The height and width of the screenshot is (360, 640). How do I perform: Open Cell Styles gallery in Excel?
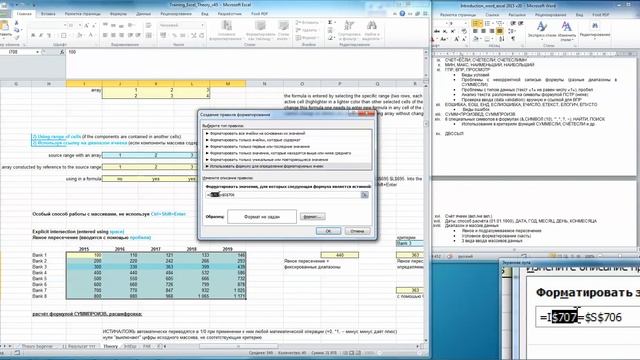click(283, 30)
